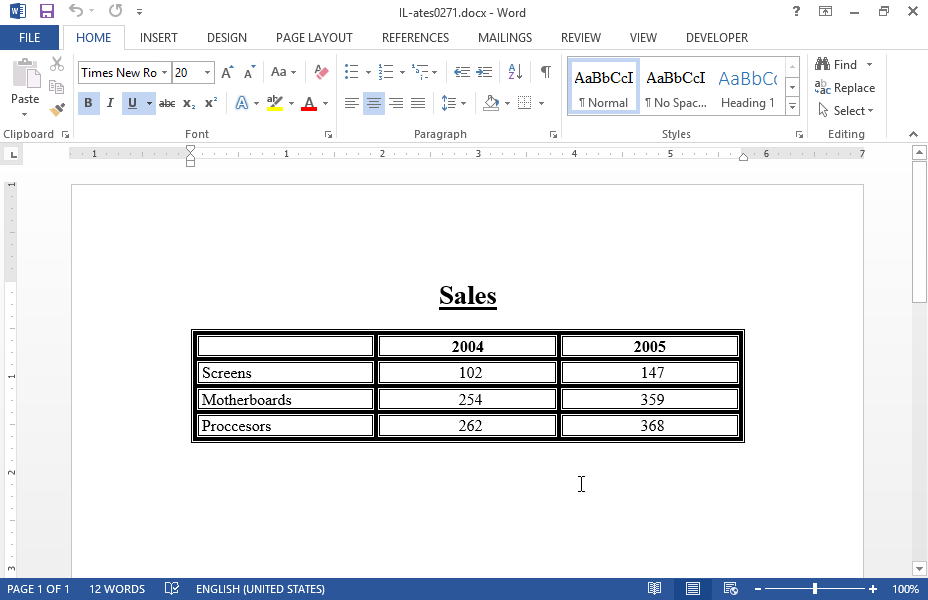Activate the Format Painter brush
The height and width of the screenshot is (600, 928).
pos(57,109)
